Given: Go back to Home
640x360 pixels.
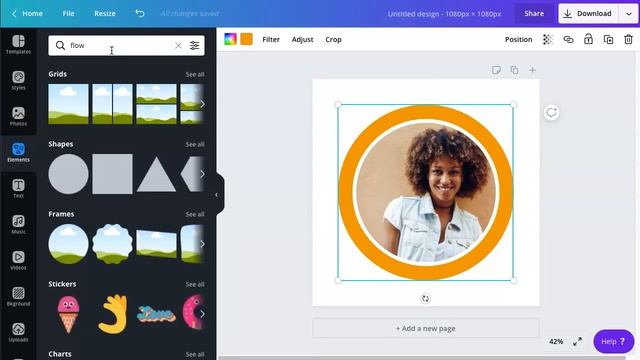Looking at the screenshot, I should pos(27,13).
